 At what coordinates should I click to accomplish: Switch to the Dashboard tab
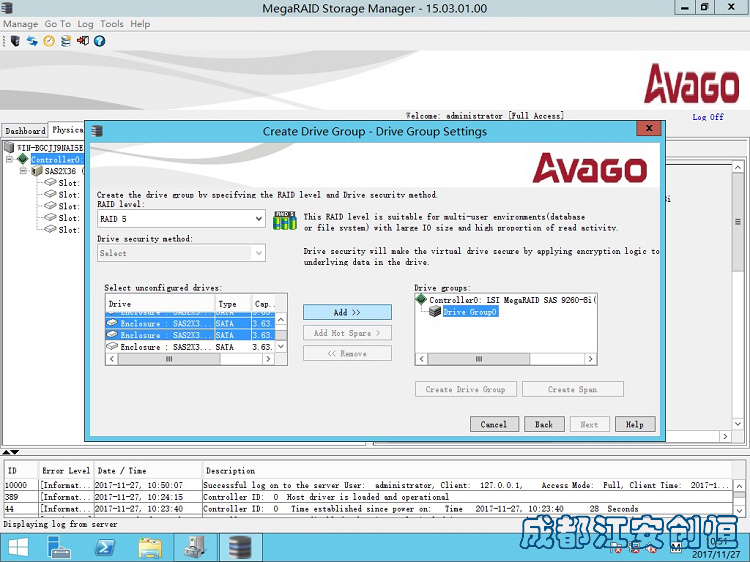pyautogui.click(x=25, y=131)
